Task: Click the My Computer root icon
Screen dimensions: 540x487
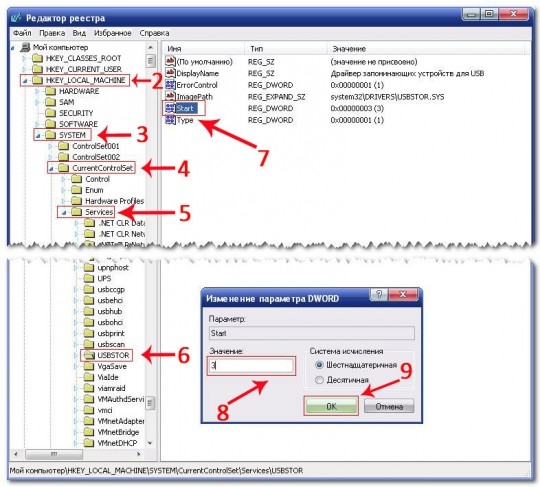Action: click(25, 47)
